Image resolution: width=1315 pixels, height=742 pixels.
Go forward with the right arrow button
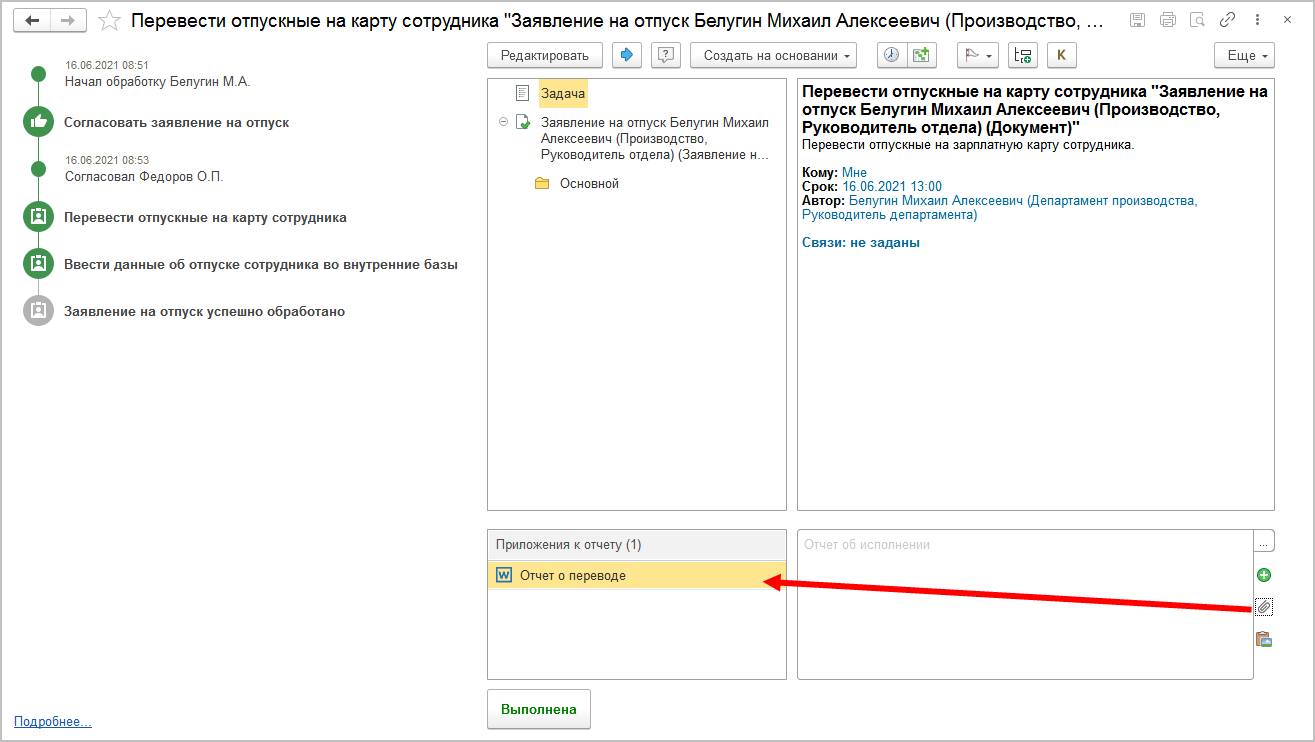pyautogui.click(x=68, y=20)
